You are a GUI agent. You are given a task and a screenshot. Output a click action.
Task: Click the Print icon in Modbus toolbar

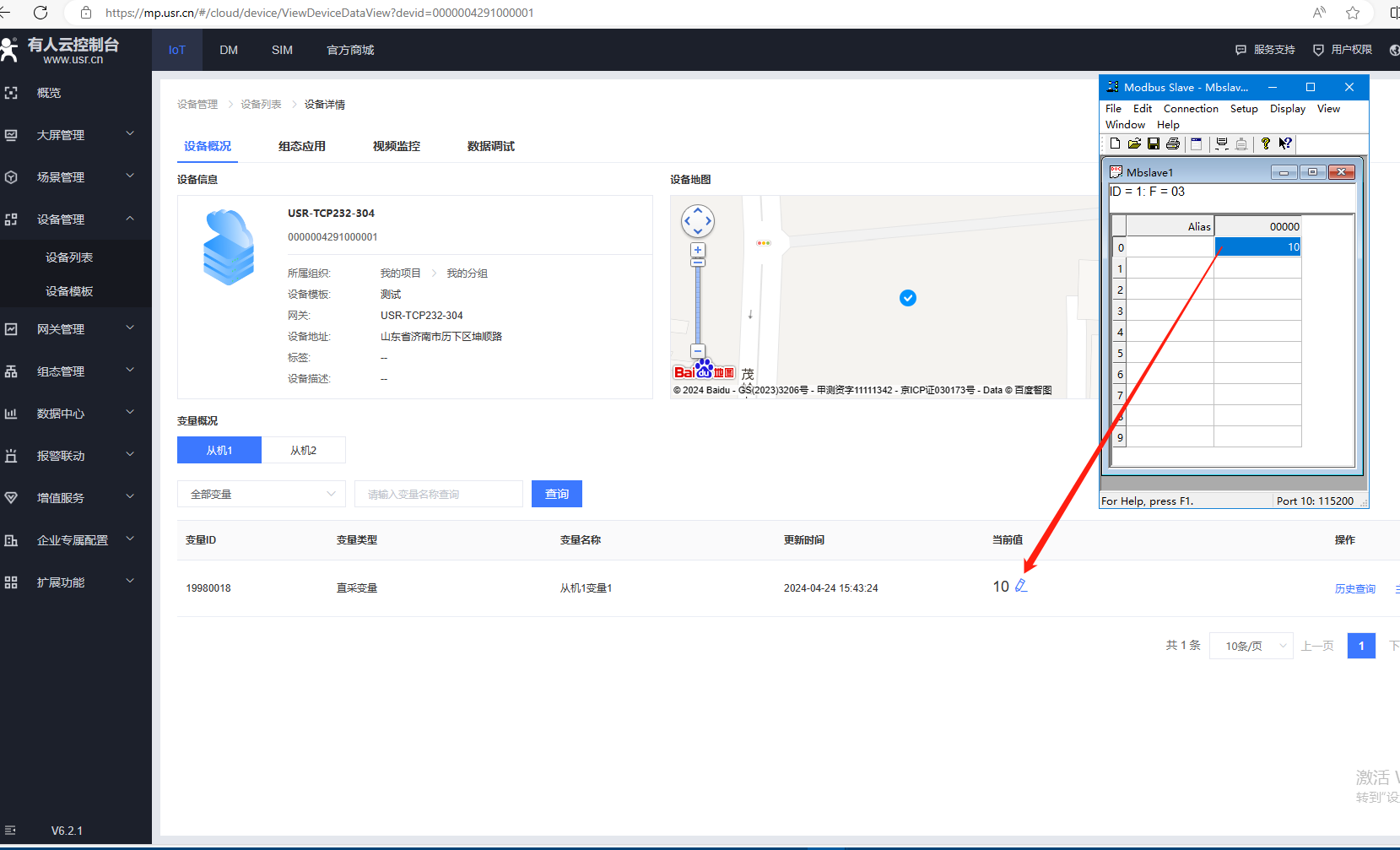click(x=1173, y=144)
